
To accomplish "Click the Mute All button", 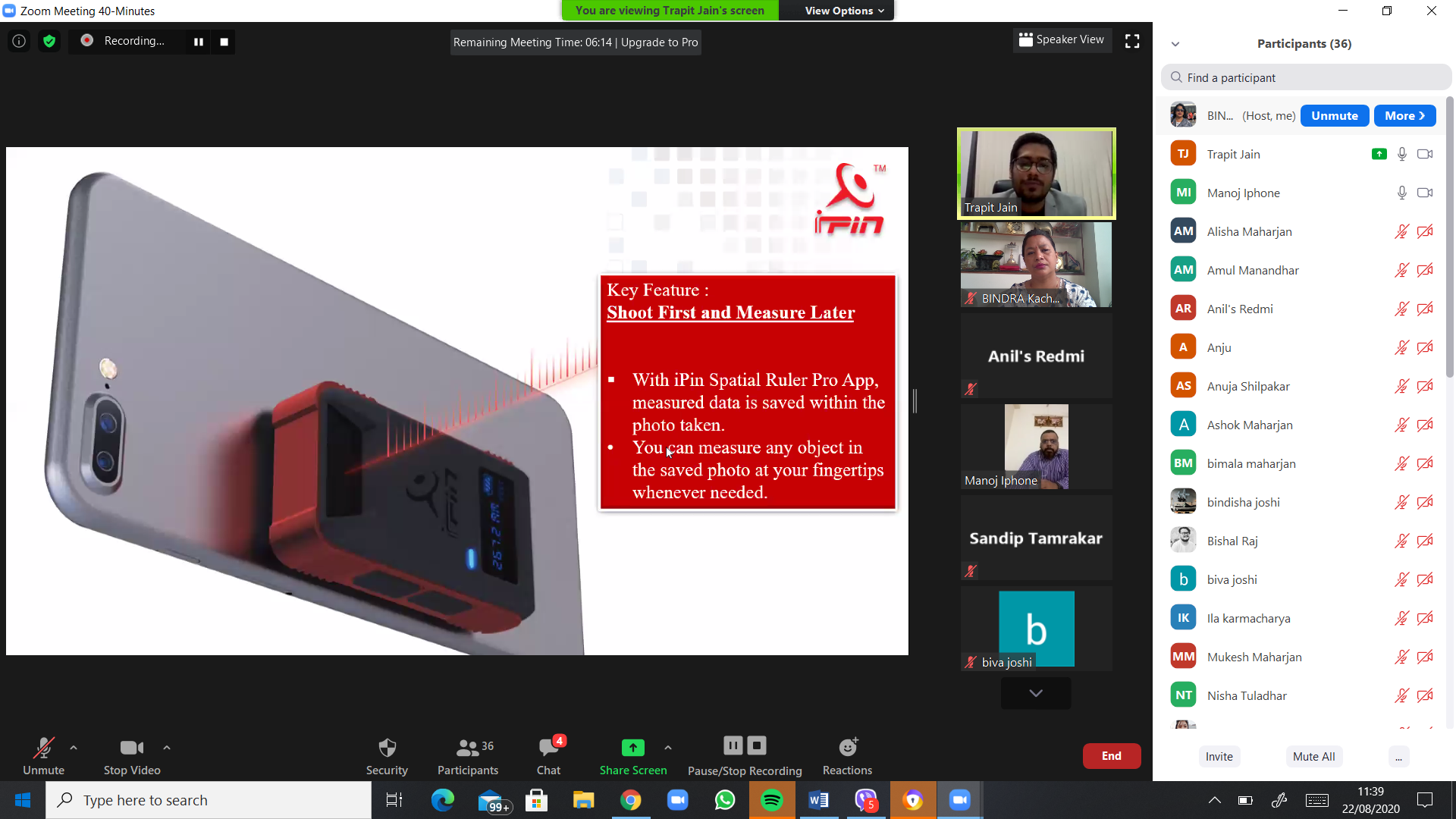I will tap(1313, 756).
